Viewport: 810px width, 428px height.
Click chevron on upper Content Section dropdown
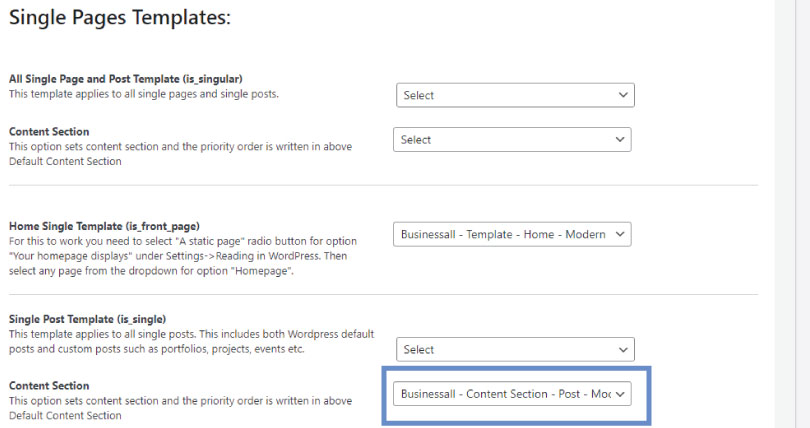pyautogui.click(x=620, y=140)
